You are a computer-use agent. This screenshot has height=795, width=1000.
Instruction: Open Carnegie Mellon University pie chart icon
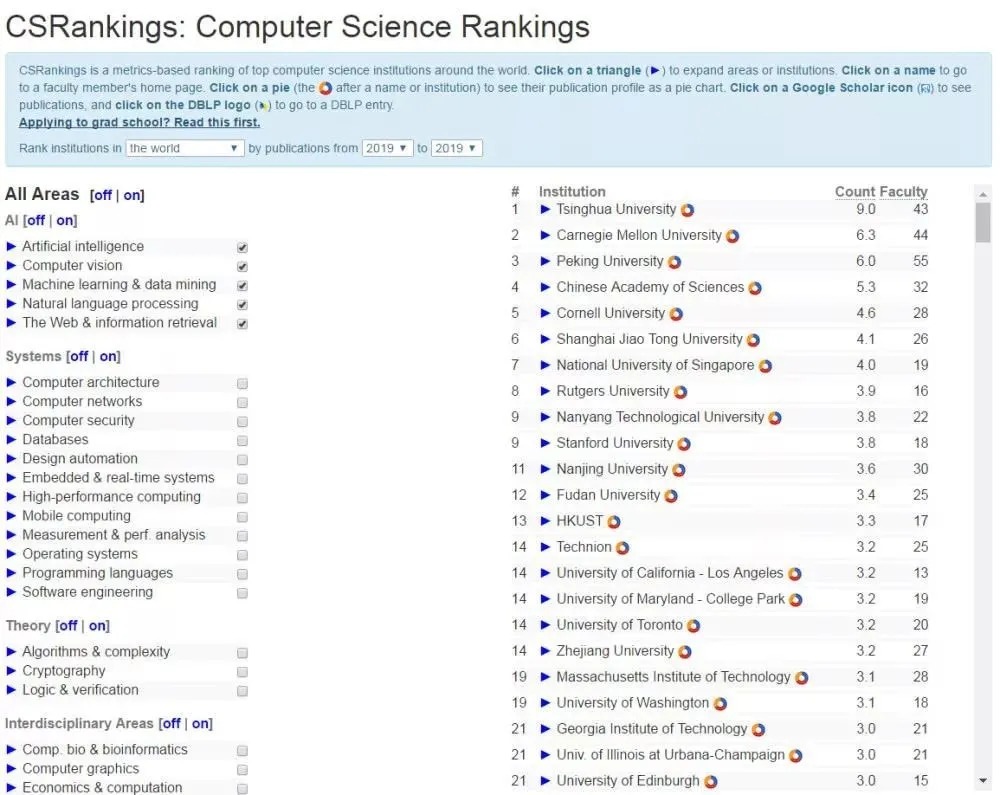pyautogui.click(x=733, y=236)
